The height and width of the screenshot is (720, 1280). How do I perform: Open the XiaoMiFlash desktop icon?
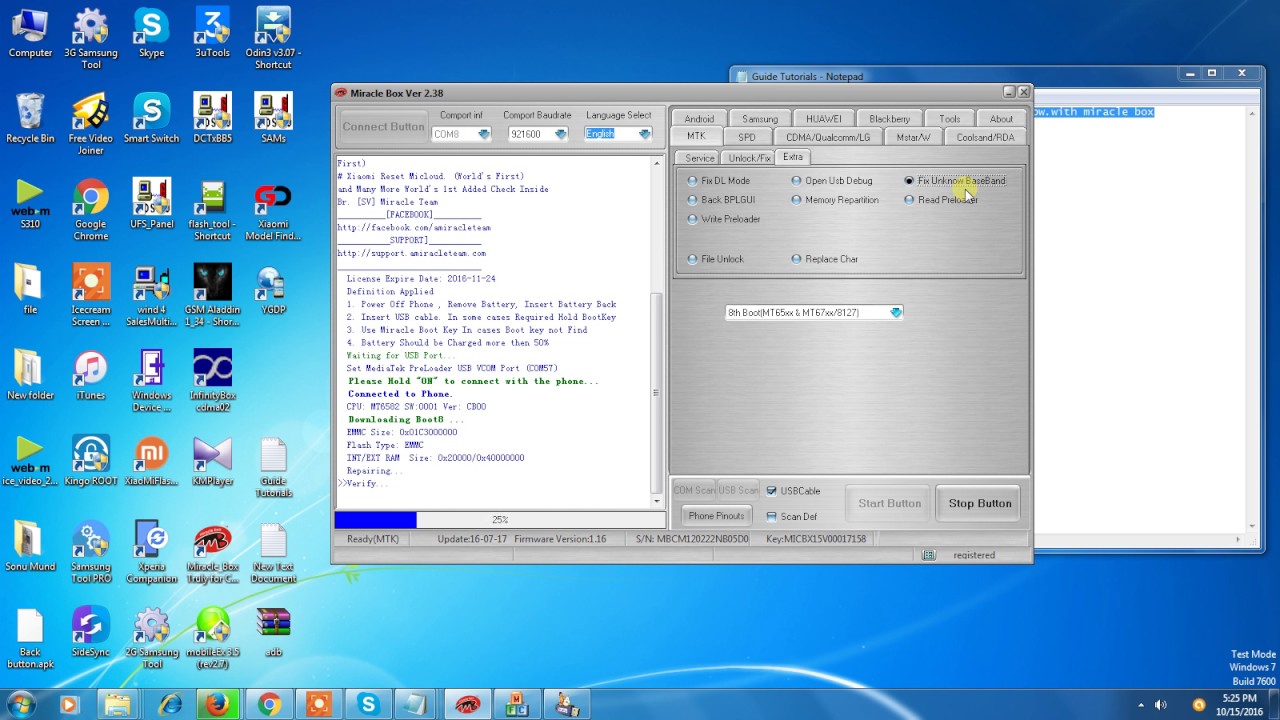pos(152,460)
